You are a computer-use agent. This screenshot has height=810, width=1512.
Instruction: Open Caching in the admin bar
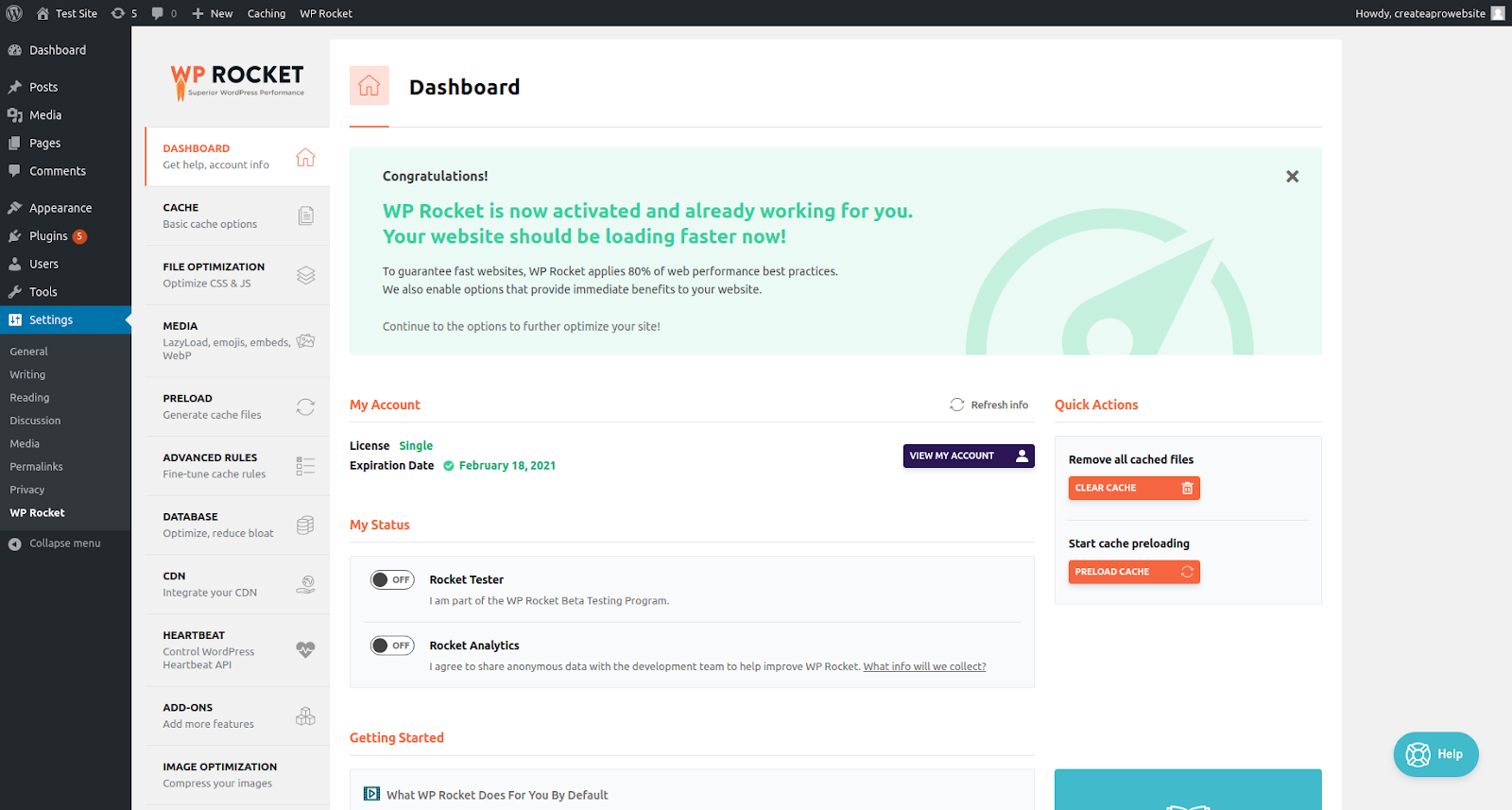tap(266, 13)
